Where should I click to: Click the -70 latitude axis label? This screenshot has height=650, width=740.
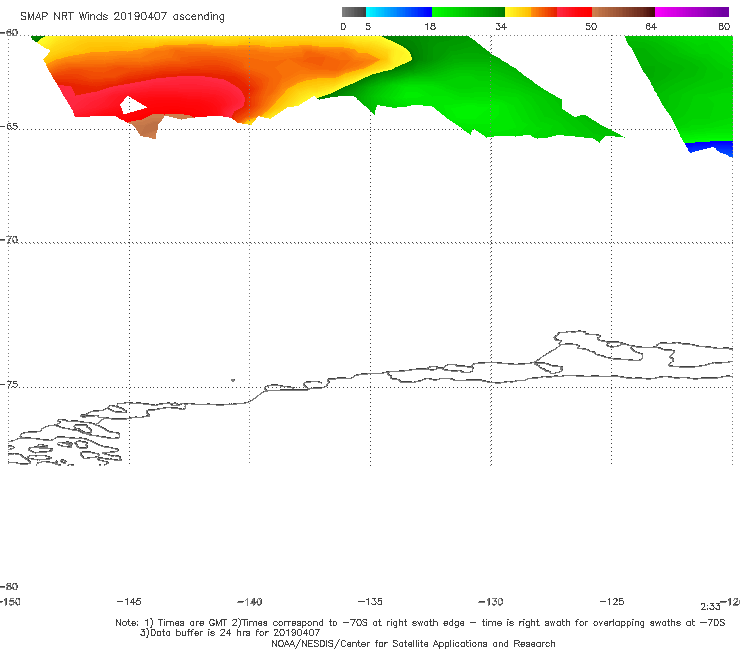[9, 240]
